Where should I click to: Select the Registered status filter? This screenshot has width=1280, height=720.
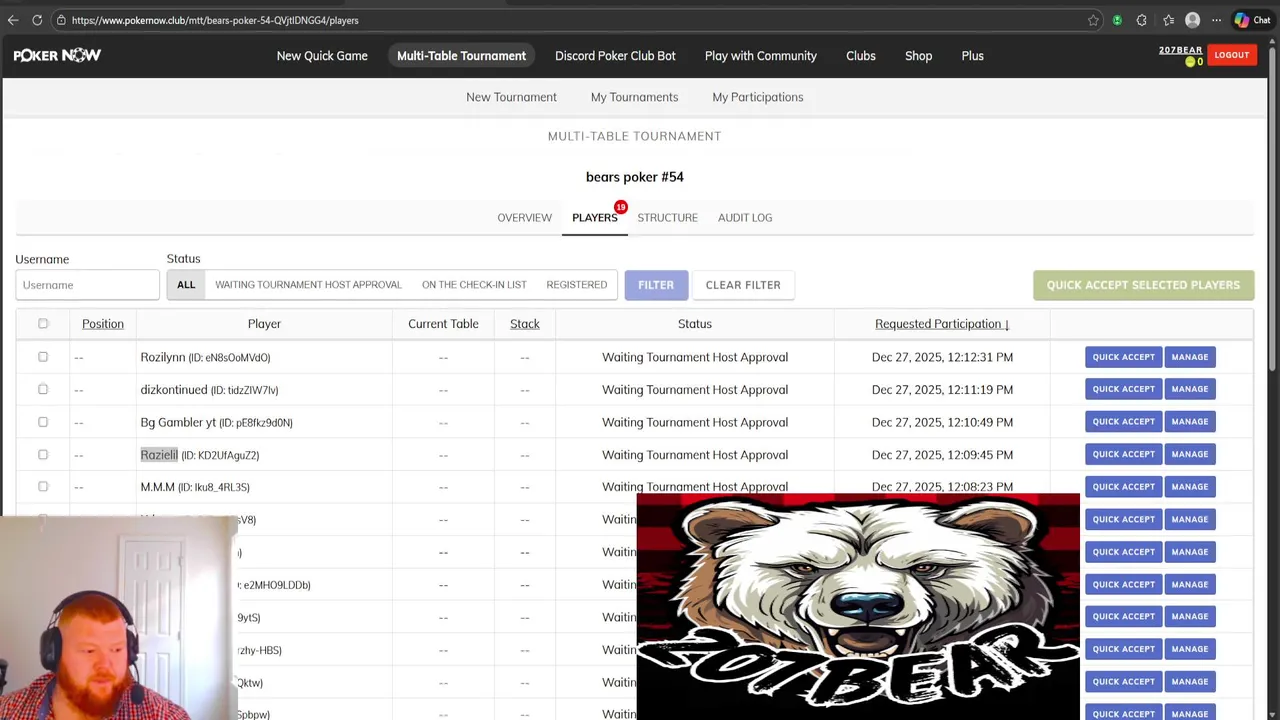pyautogui.click(x=576, y=285)
